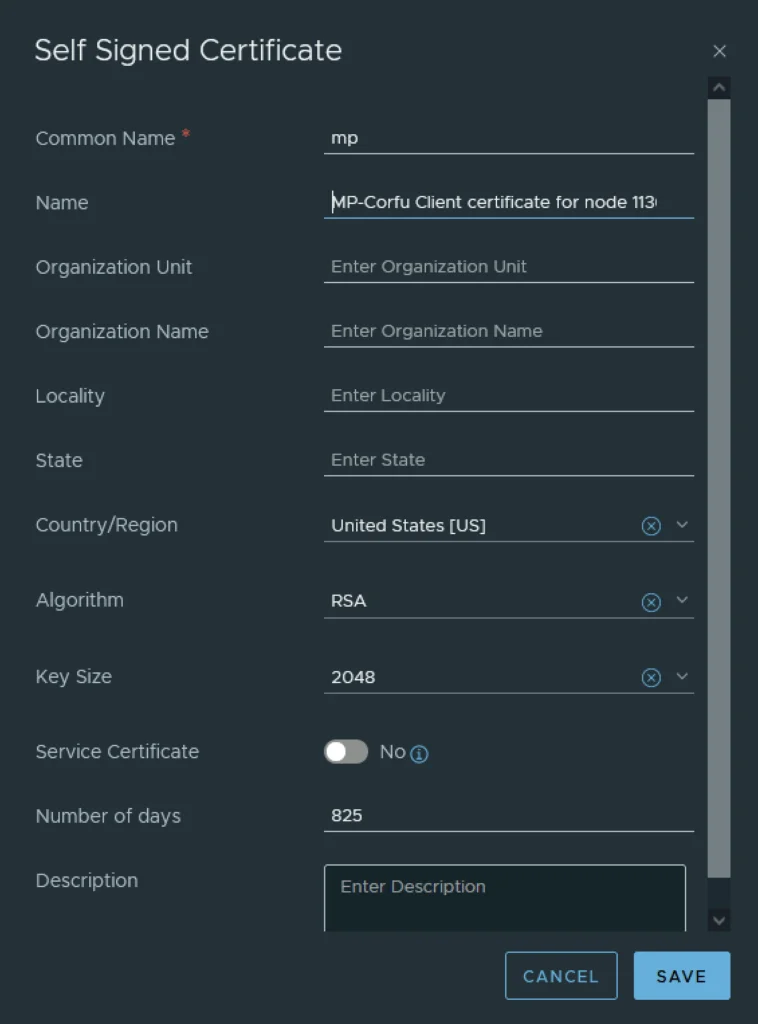758x1024 pixels.
Task: Clear the Country/Region selection
Action: click(x=651, y=526)
